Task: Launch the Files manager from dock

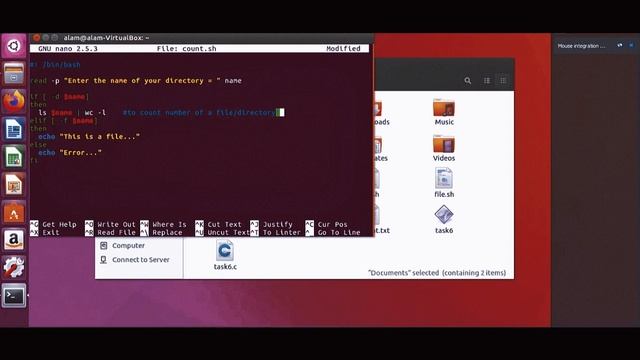Action: [x=14, y=73]
